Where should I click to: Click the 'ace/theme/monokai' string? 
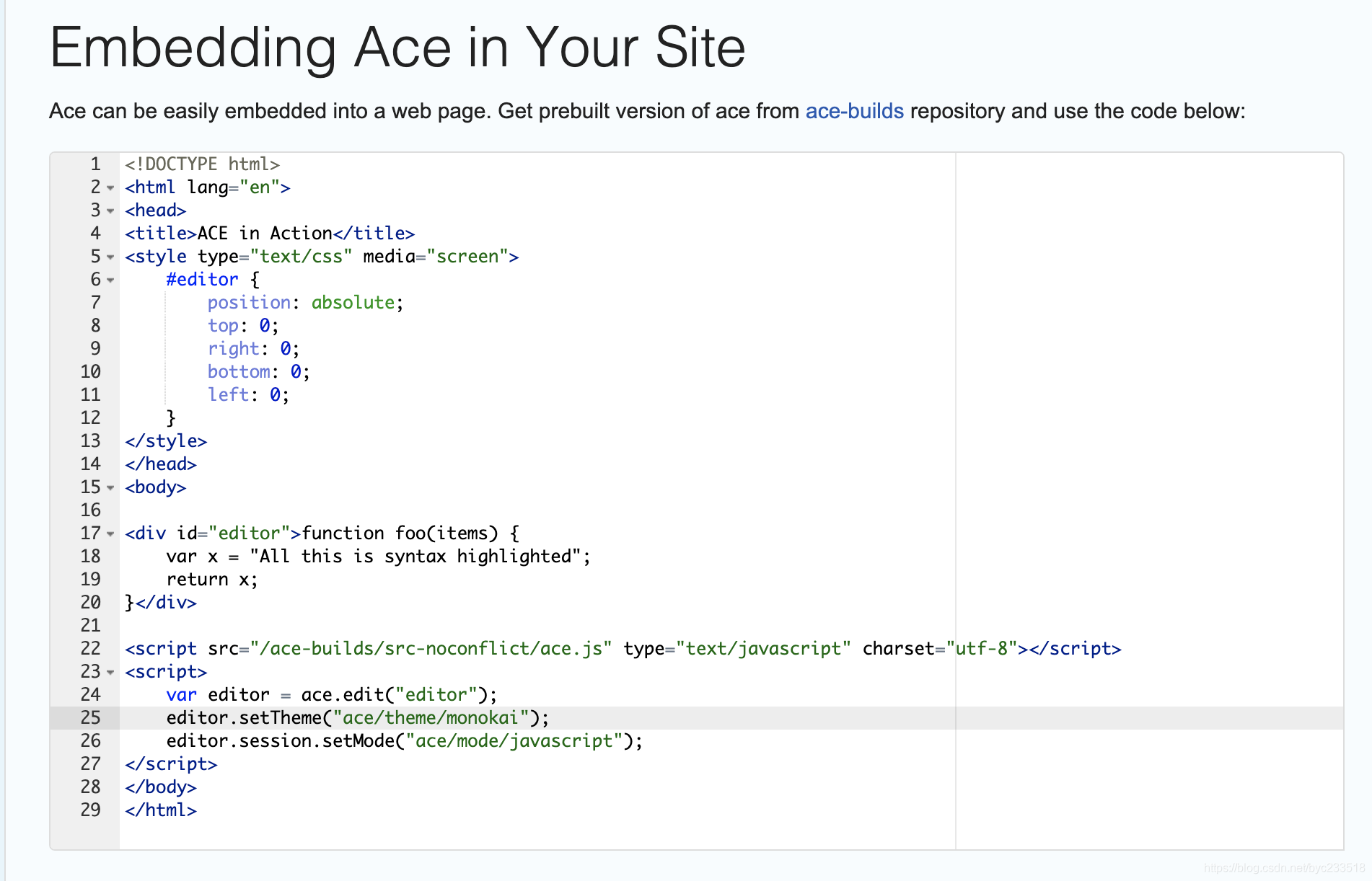431,718
